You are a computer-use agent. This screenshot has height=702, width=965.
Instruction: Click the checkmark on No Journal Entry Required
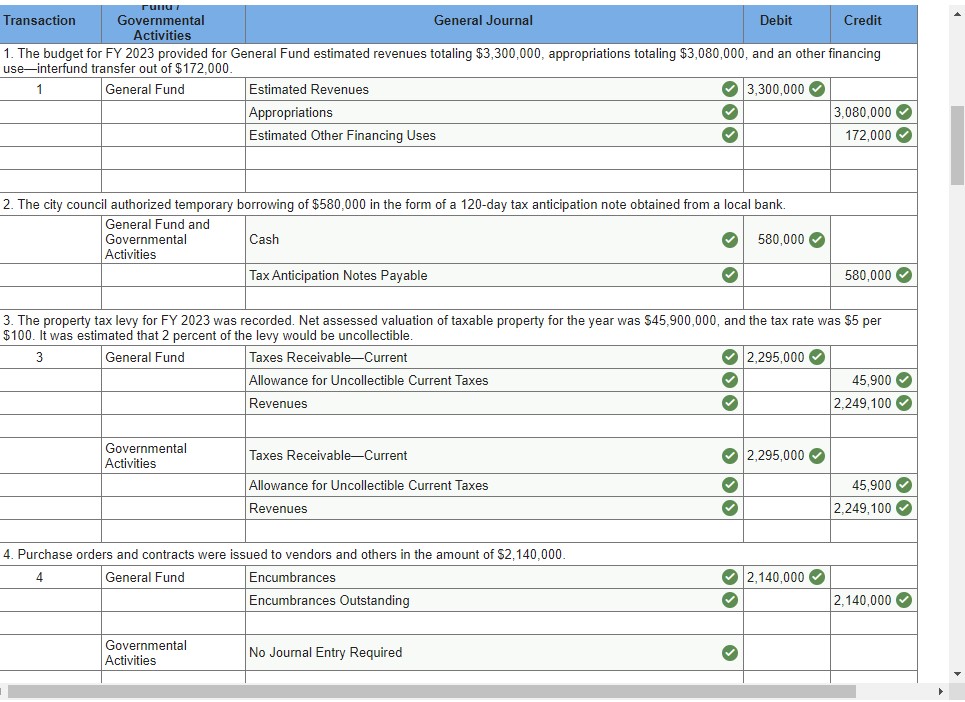729,652
